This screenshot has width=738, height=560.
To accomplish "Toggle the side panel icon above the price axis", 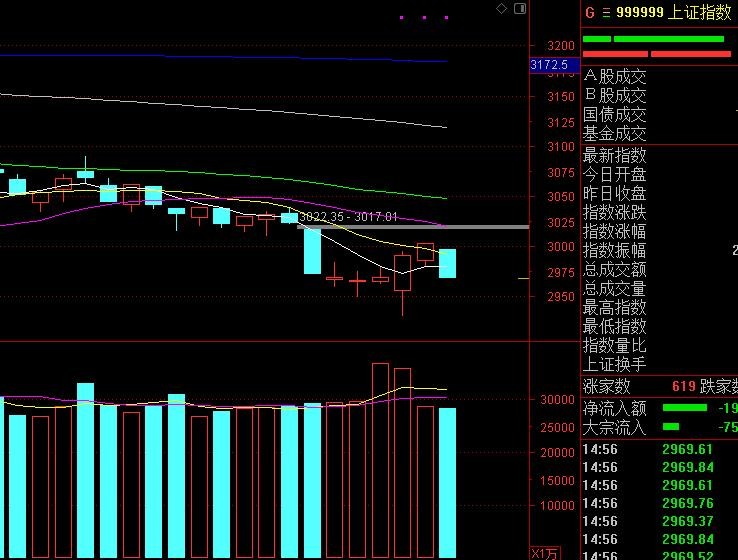I will (519, 9).
